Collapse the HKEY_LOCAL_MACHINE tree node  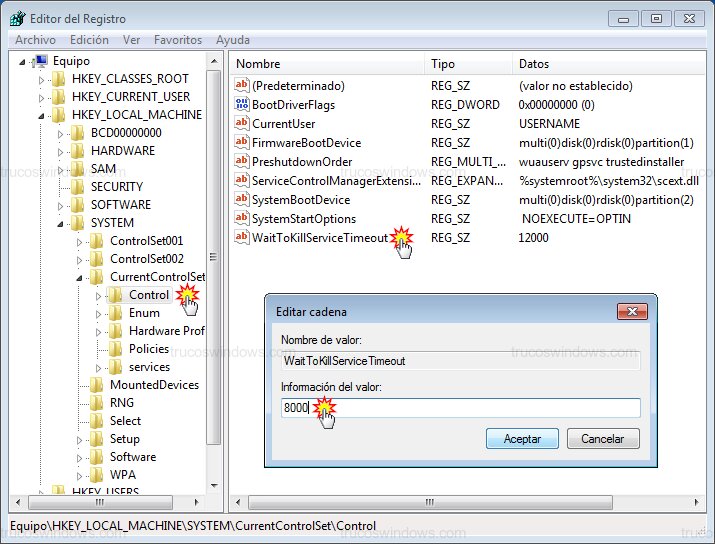[41, 115]
